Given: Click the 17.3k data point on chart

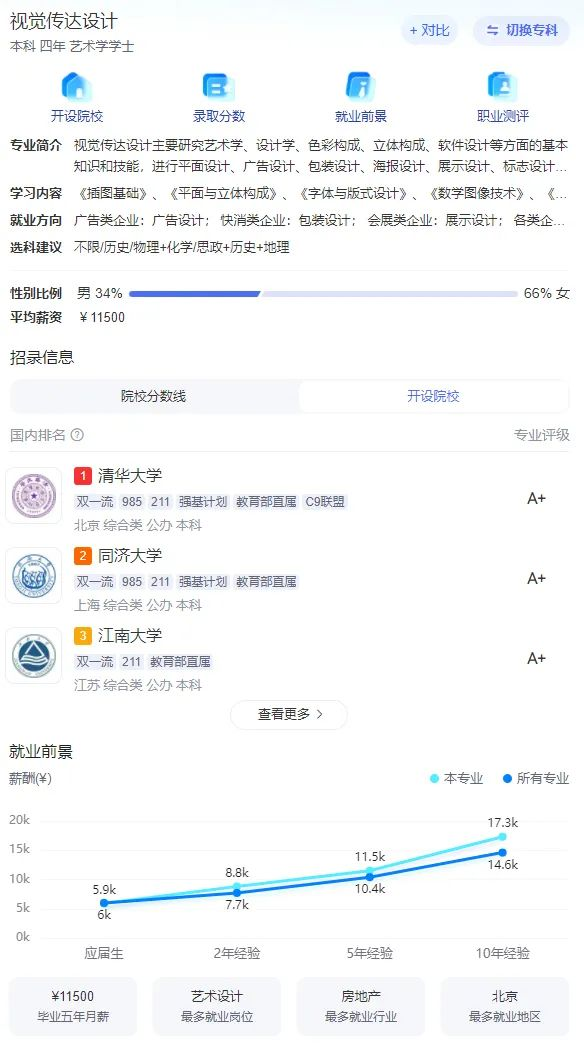Looking at the screenshot, I should [x=502, y=837].
